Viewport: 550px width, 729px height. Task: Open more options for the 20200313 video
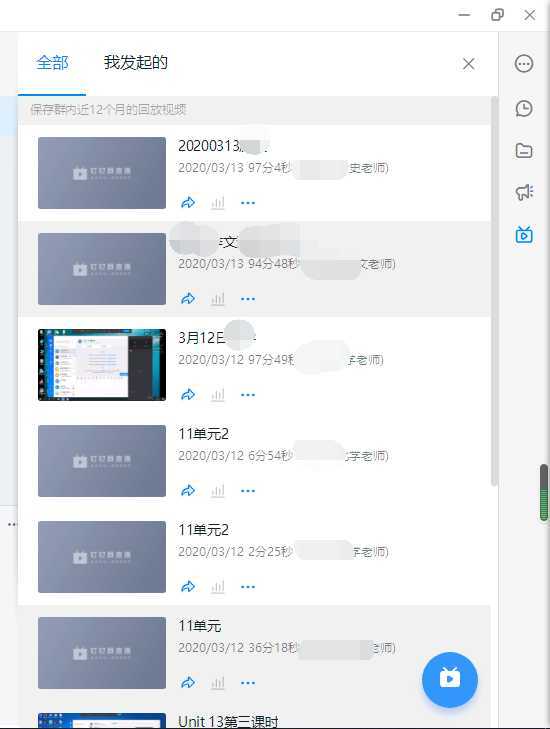coord(248,203)
